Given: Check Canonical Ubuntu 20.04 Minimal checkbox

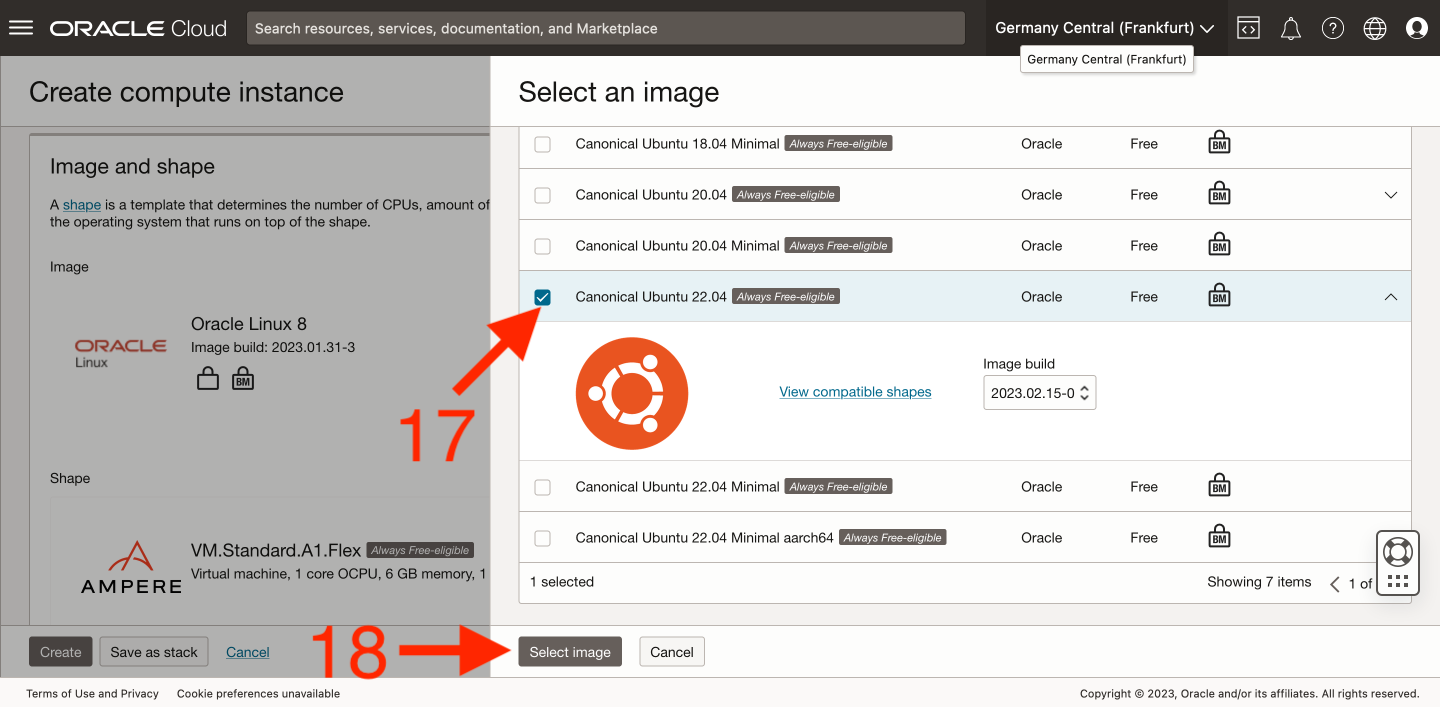Looking at the screenshot, I should (x=543, y=246).
